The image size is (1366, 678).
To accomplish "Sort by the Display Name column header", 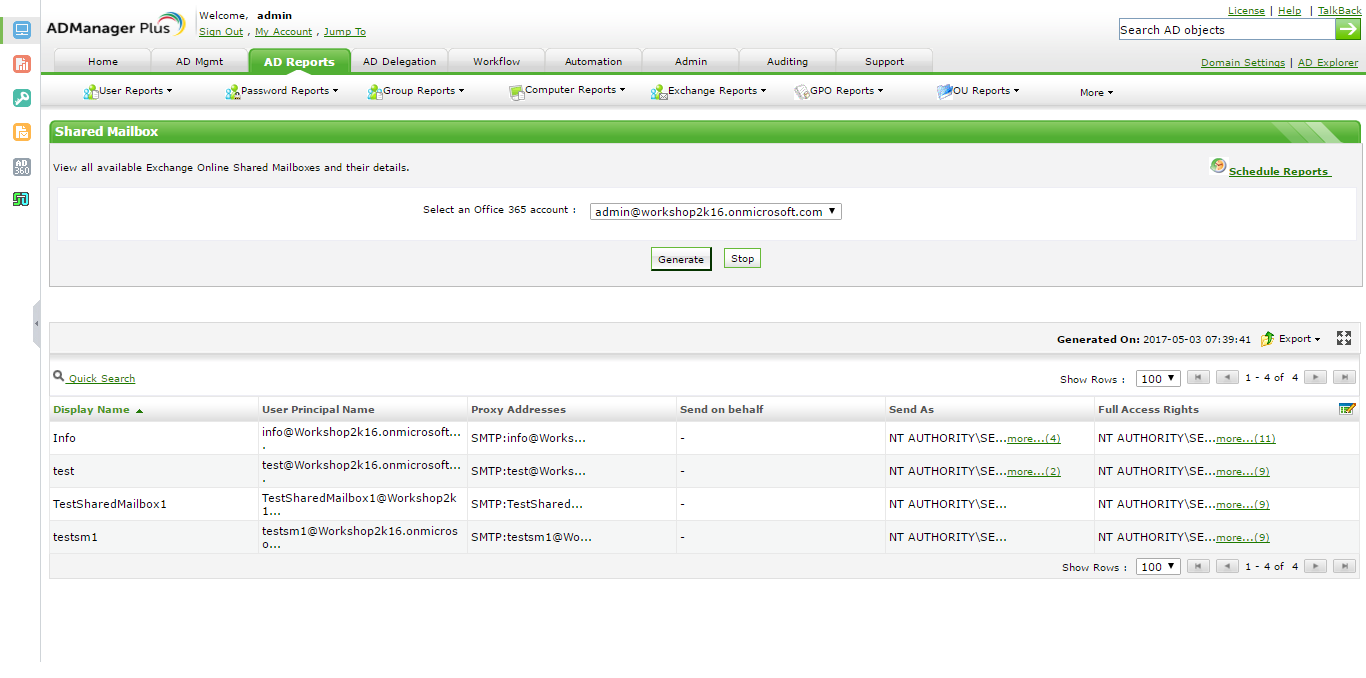I will (91, 410).
